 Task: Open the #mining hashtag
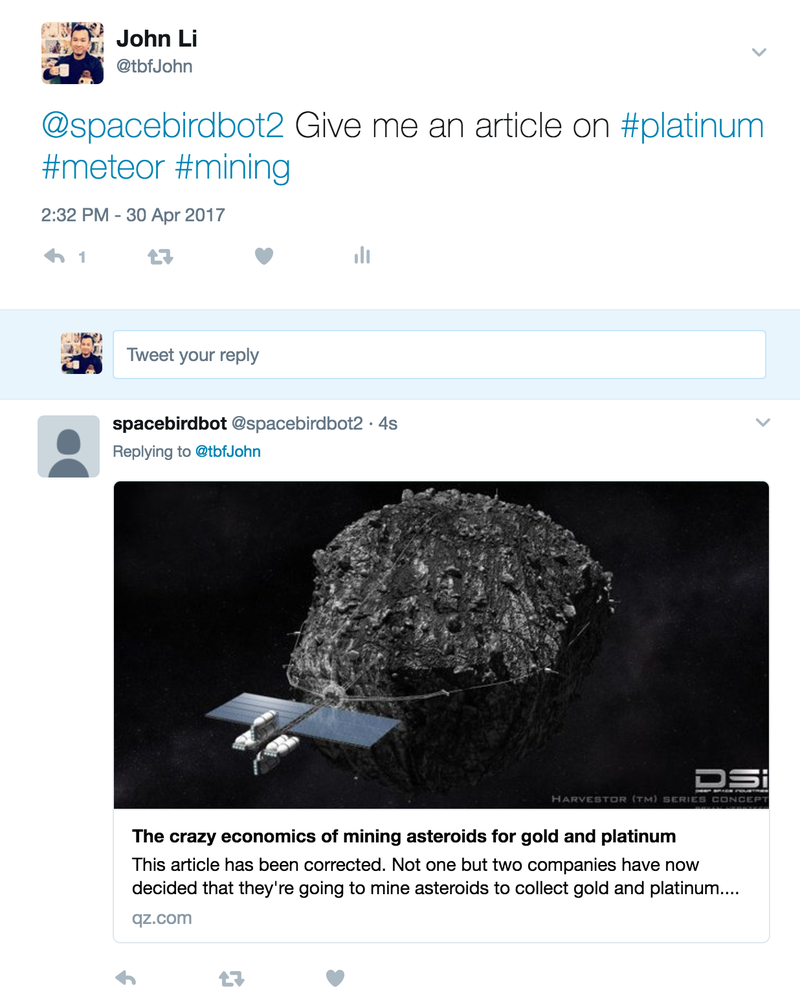point(232,168)
